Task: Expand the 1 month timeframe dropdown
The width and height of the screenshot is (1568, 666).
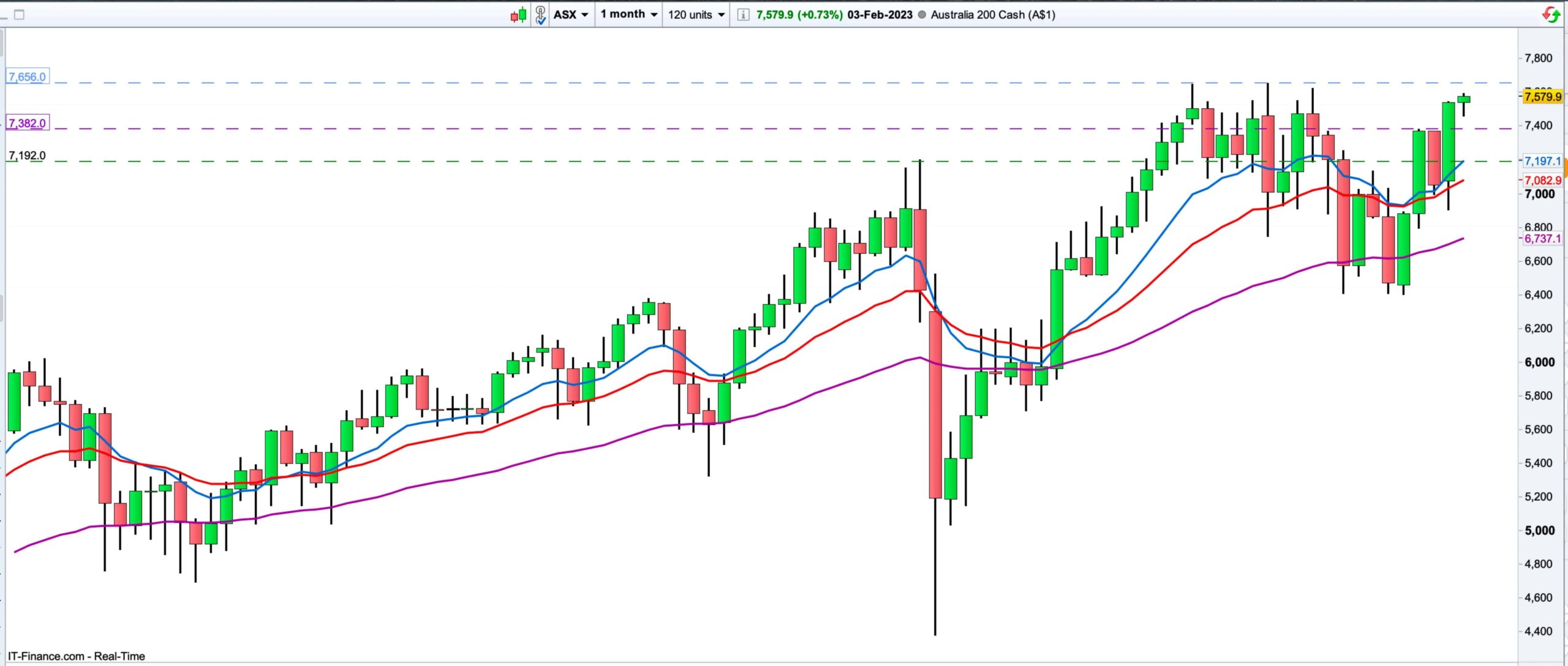Action: tap(628, 14)
